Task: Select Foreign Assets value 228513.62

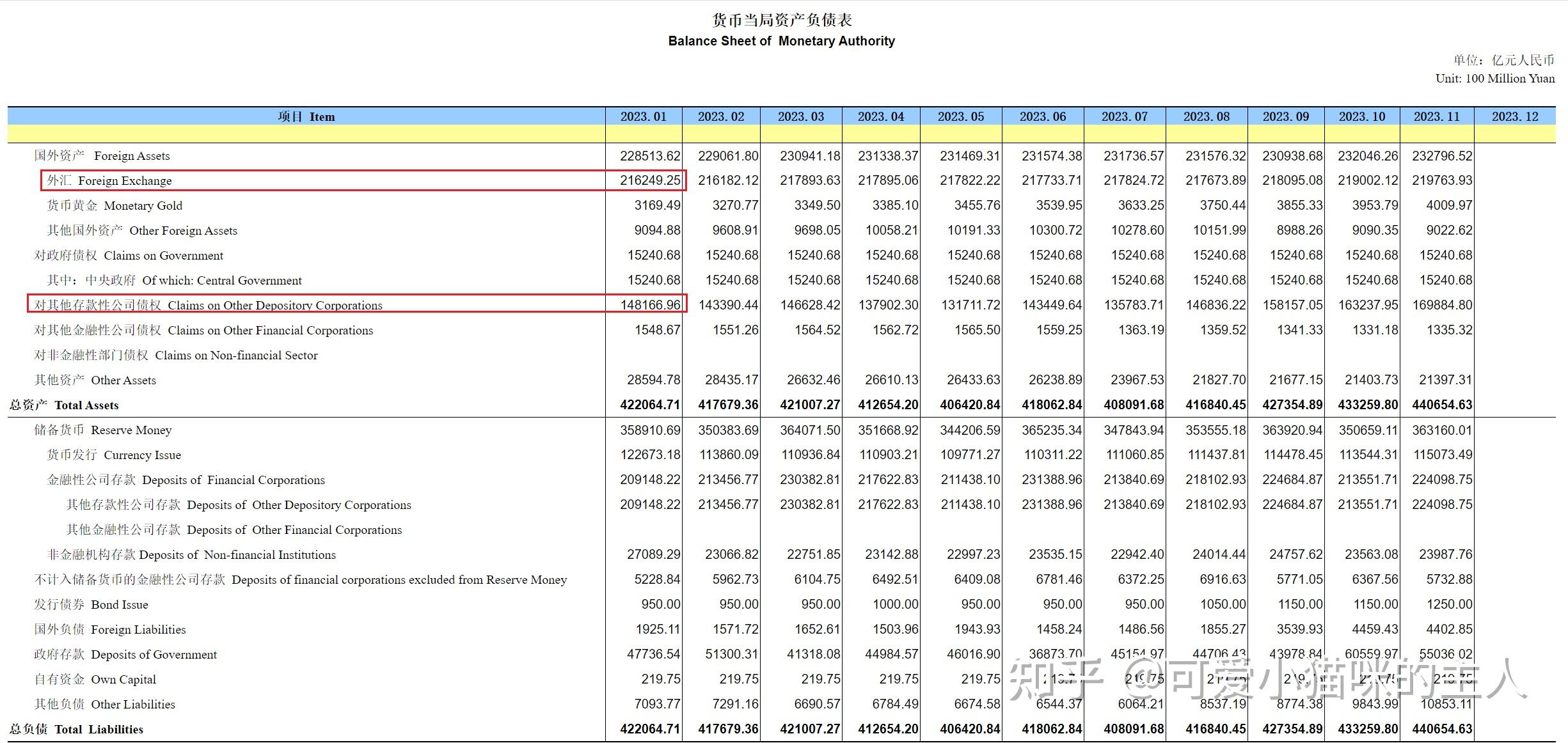Action: [x=650, y=155]
